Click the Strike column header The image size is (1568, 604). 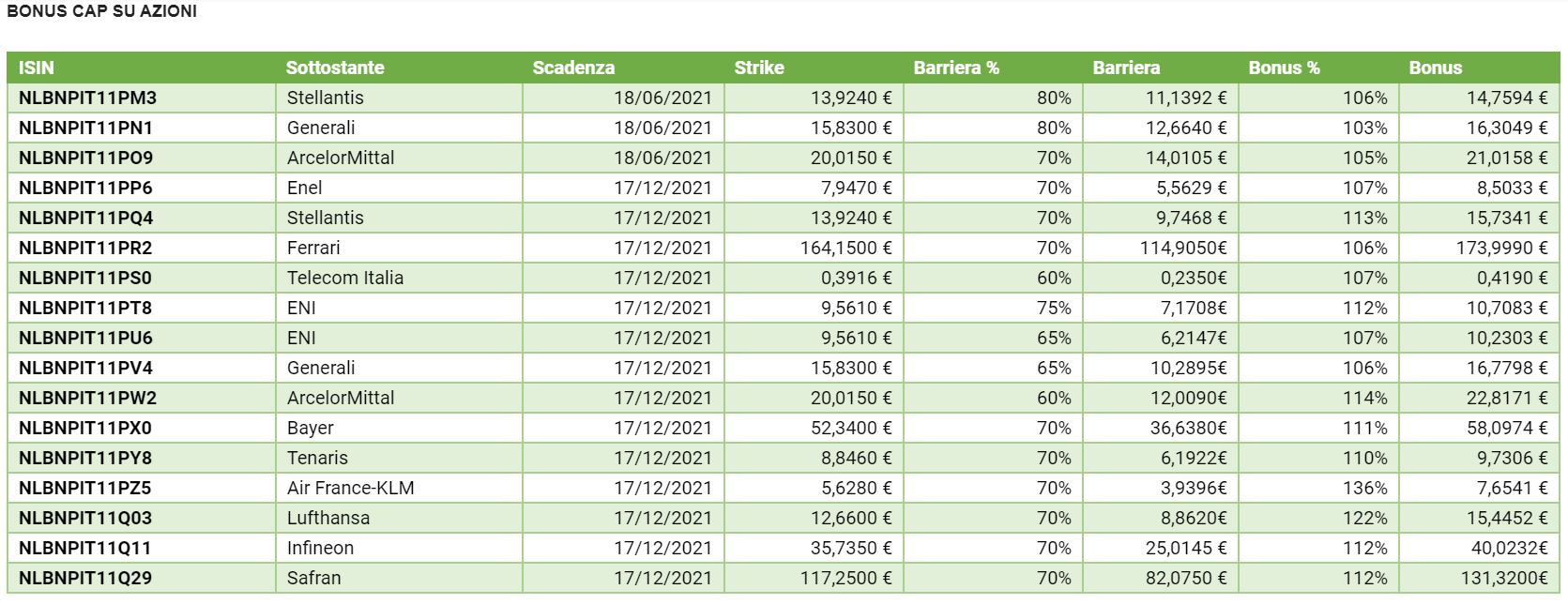coord(758,68)
